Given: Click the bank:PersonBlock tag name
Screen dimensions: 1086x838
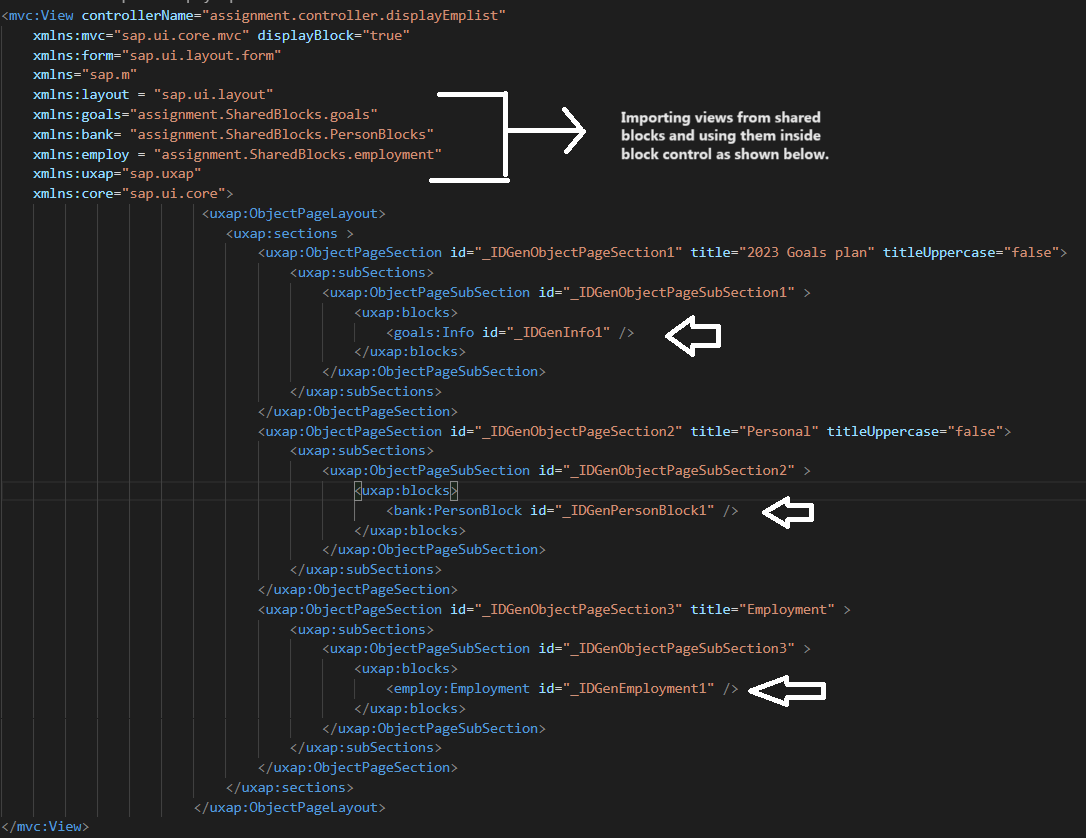Looking at the screenshot, I should [458, 511].
